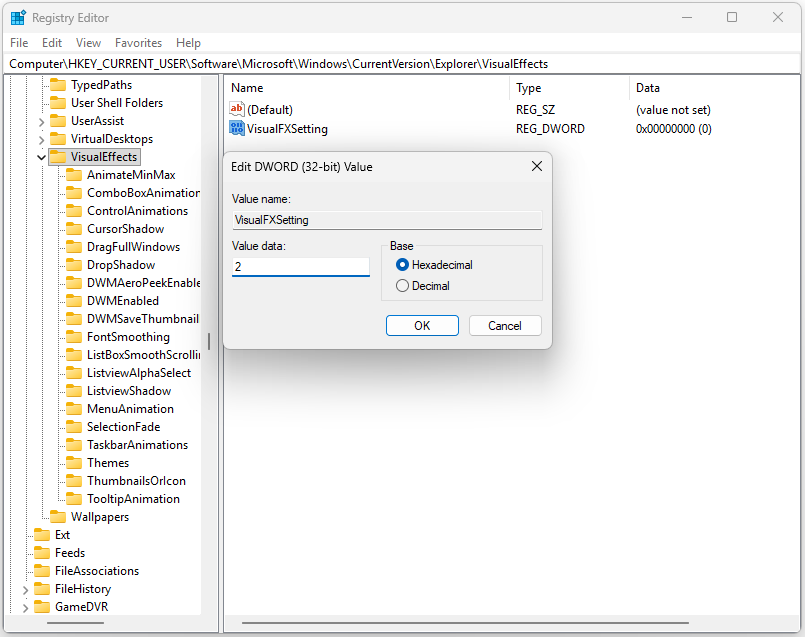Viewport: 805px width, 637px height.
Task: Select the ListBoxSmoothScrolling tree key
Action: pos(143,355)
